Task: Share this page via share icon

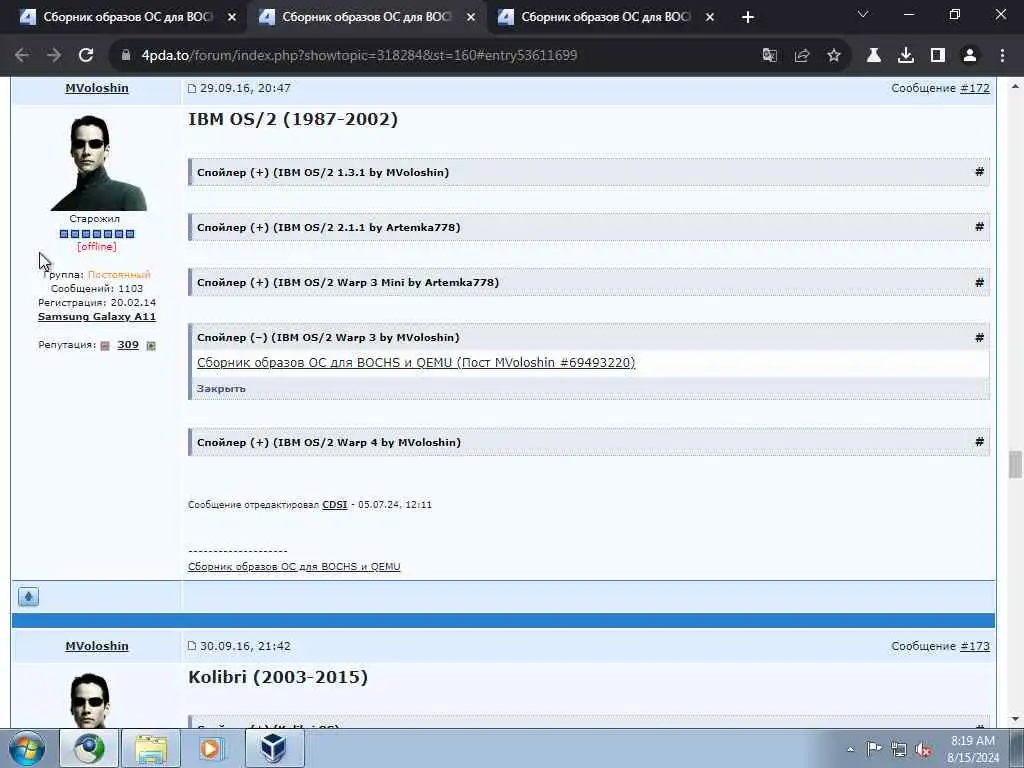Action: (x=802, y=56)
